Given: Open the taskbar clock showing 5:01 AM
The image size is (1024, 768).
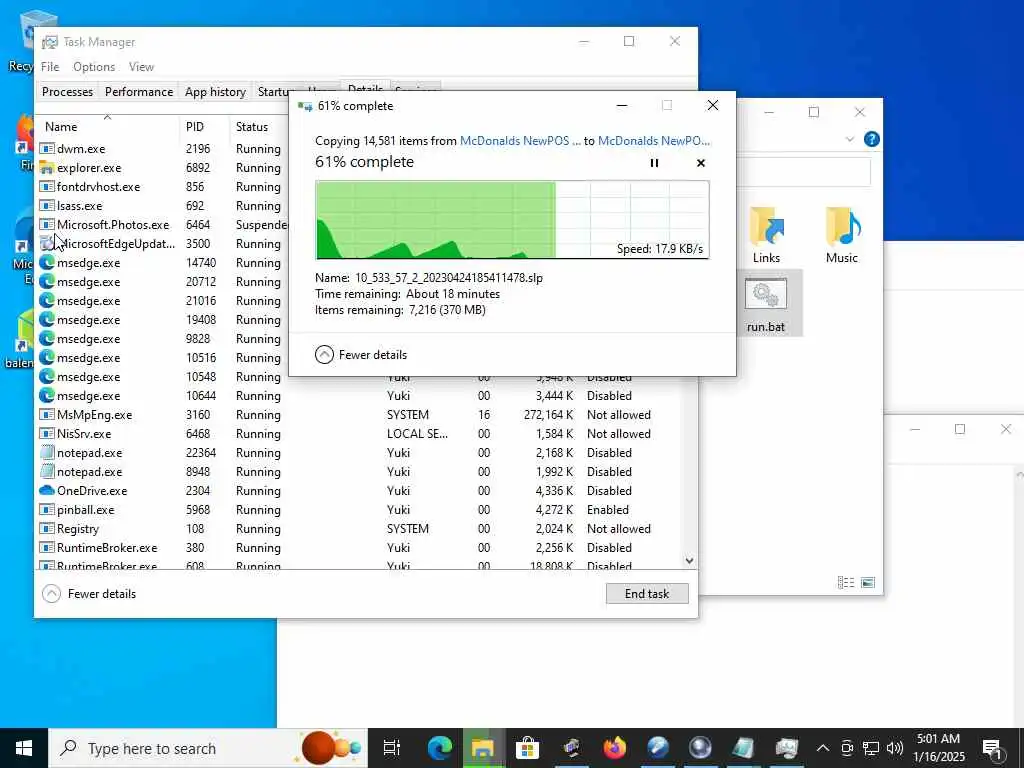Looking at the screenshot, I should (x=938, y=748).
